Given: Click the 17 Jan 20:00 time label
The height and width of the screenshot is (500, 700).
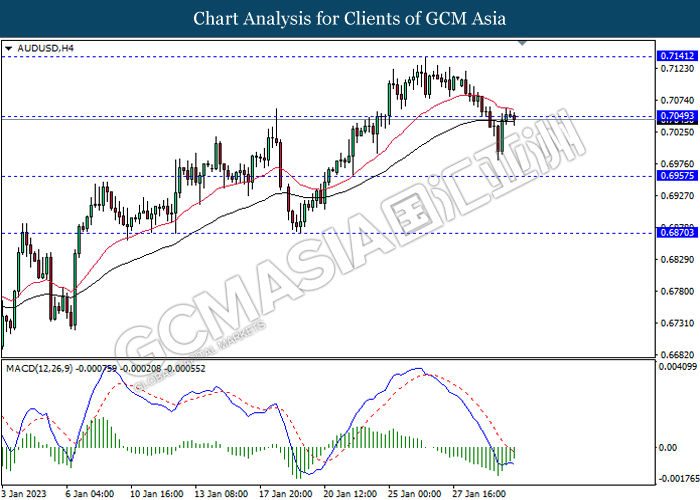Looking at the screenshot, I should point(286,494).
